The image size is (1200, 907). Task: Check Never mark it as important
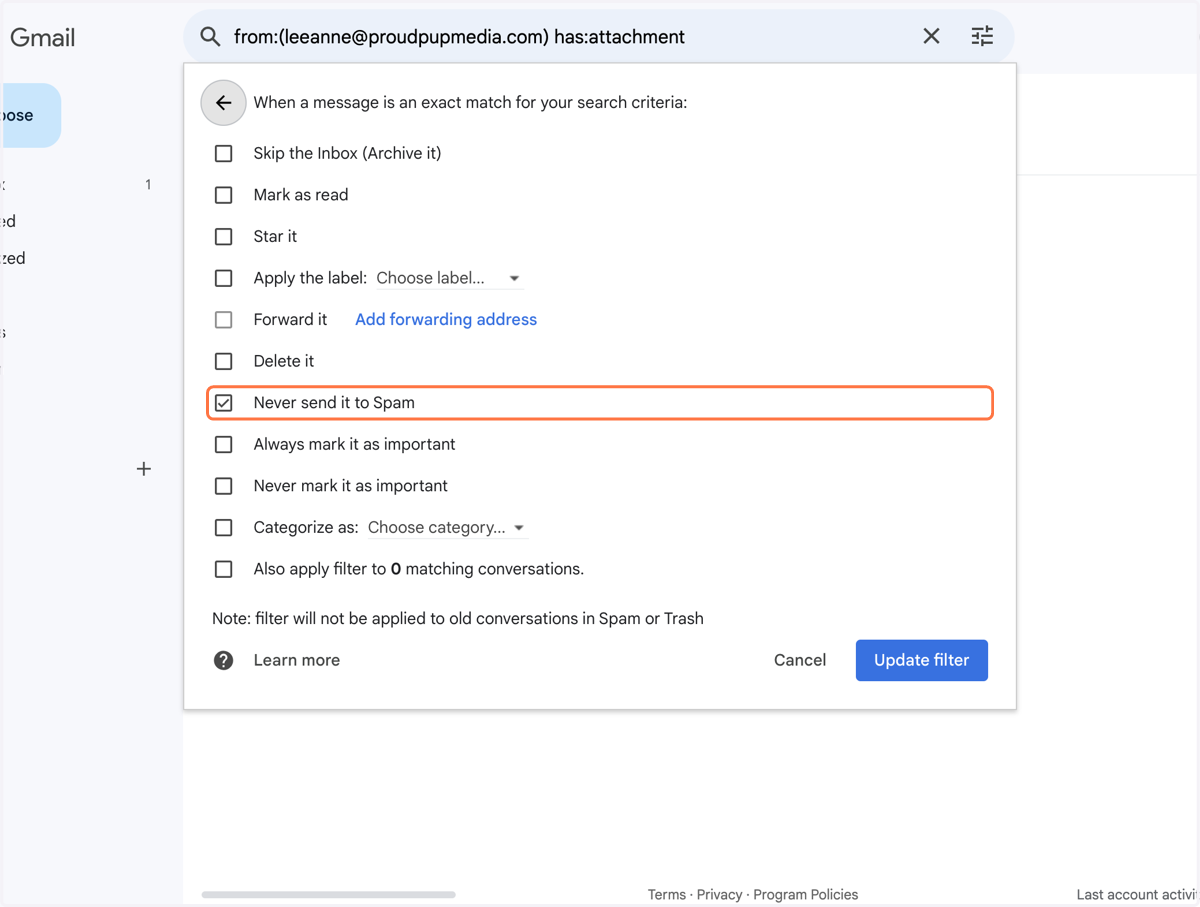click(x=224, y=486)
